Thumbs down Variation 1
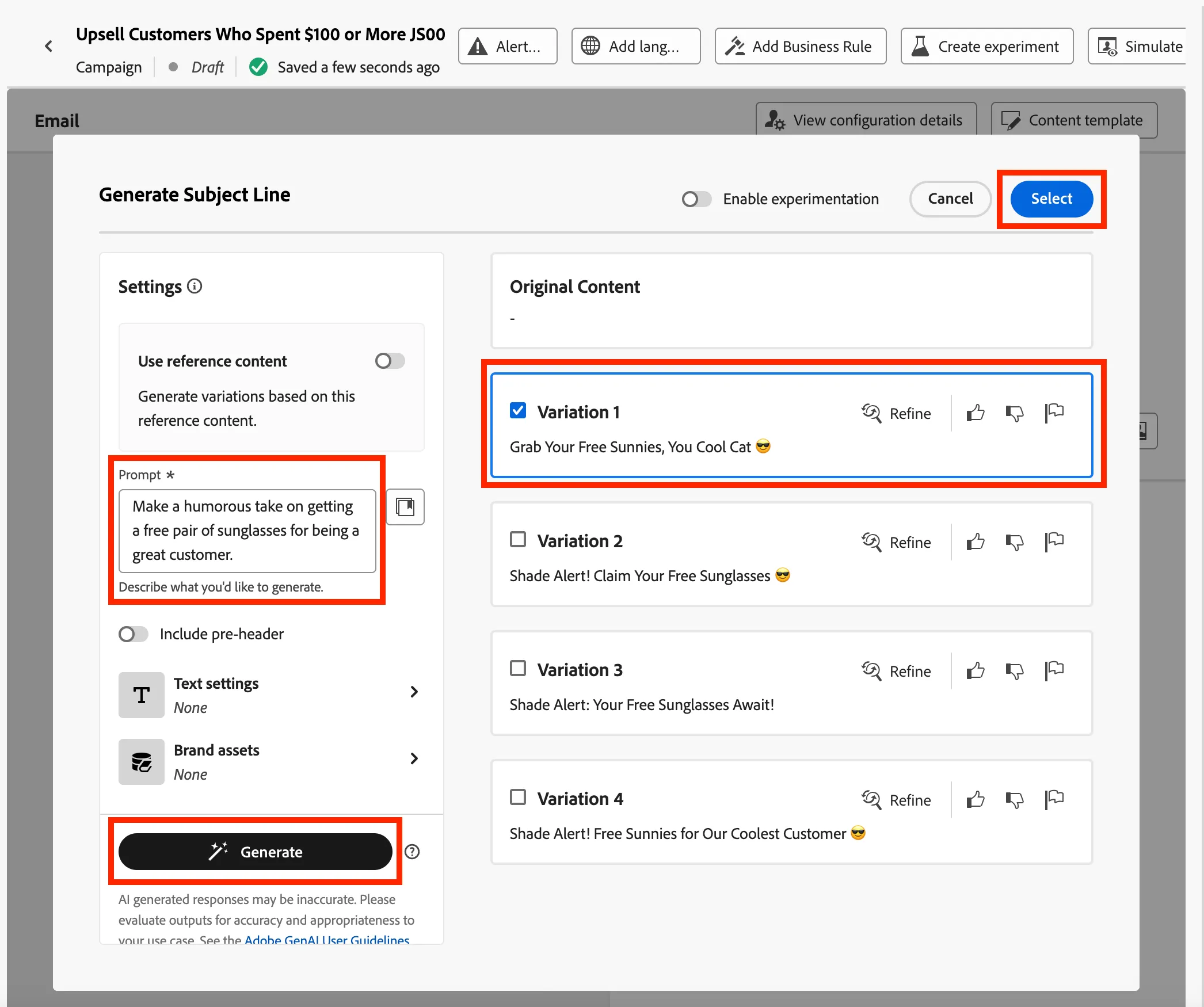 (x=1015, y=413)
